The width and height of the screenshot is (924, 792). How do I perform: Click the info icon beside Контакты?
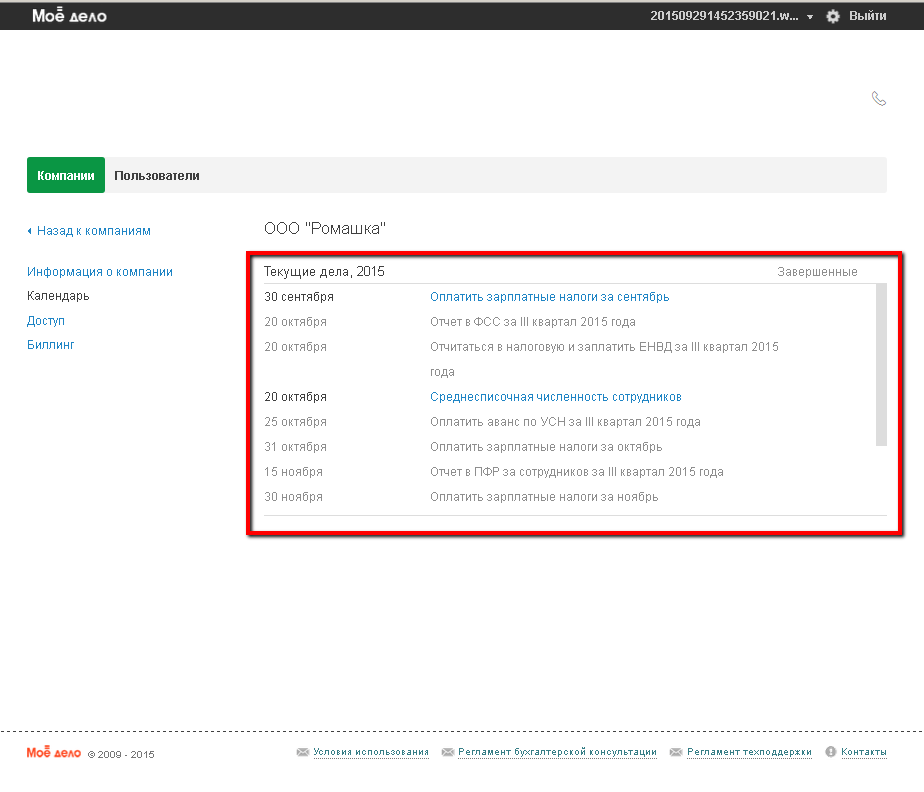(x=830, y=752)
